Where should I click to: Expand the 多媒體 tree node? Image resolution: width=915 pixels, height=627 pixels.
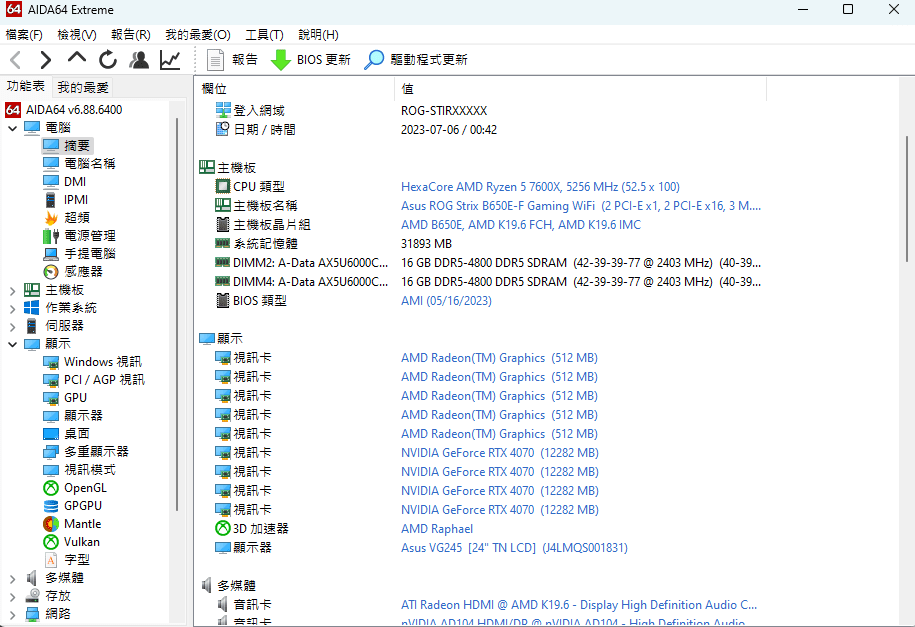[x=12, y=577]
